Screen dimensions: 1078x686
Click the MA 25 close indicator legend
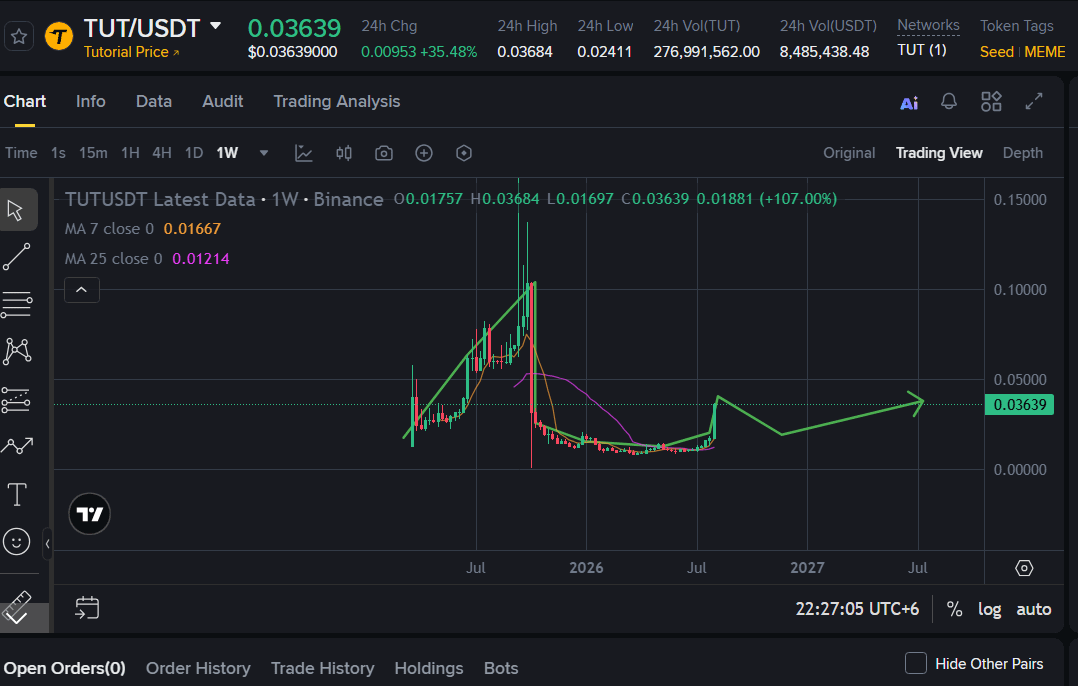coord(147,259)
